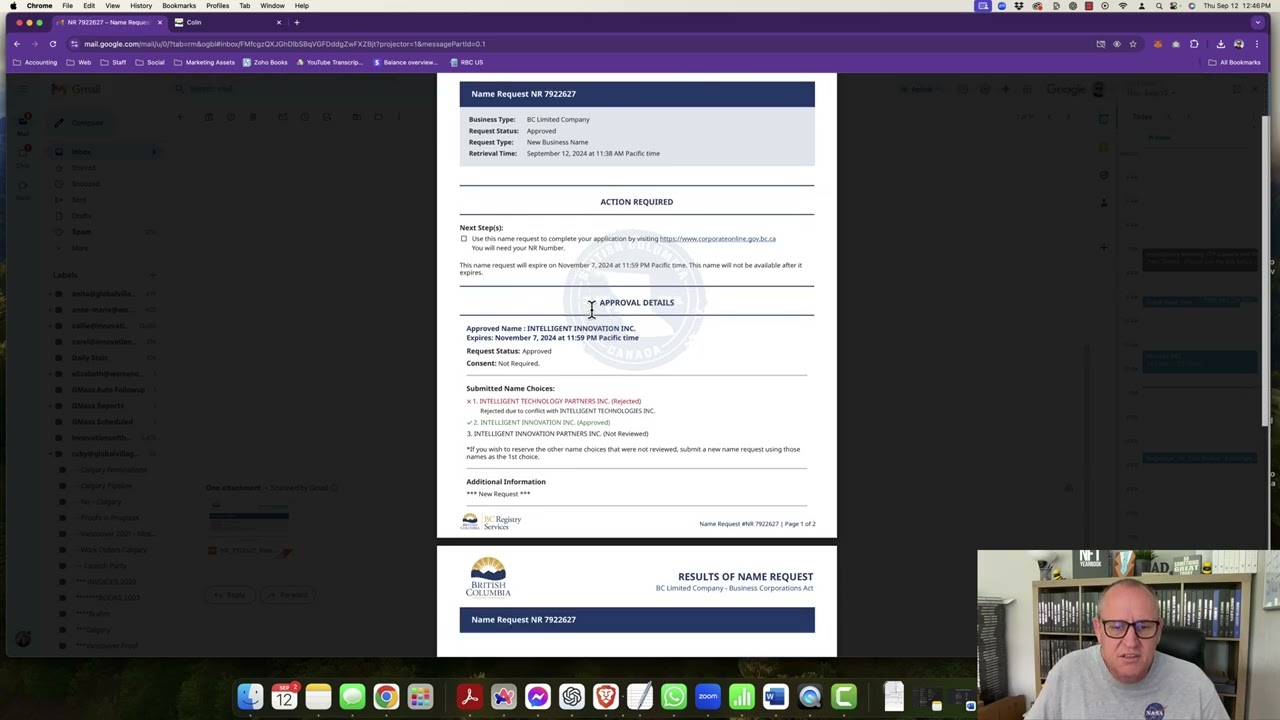
Task: Open the View menu
Action: pos(112,6)
